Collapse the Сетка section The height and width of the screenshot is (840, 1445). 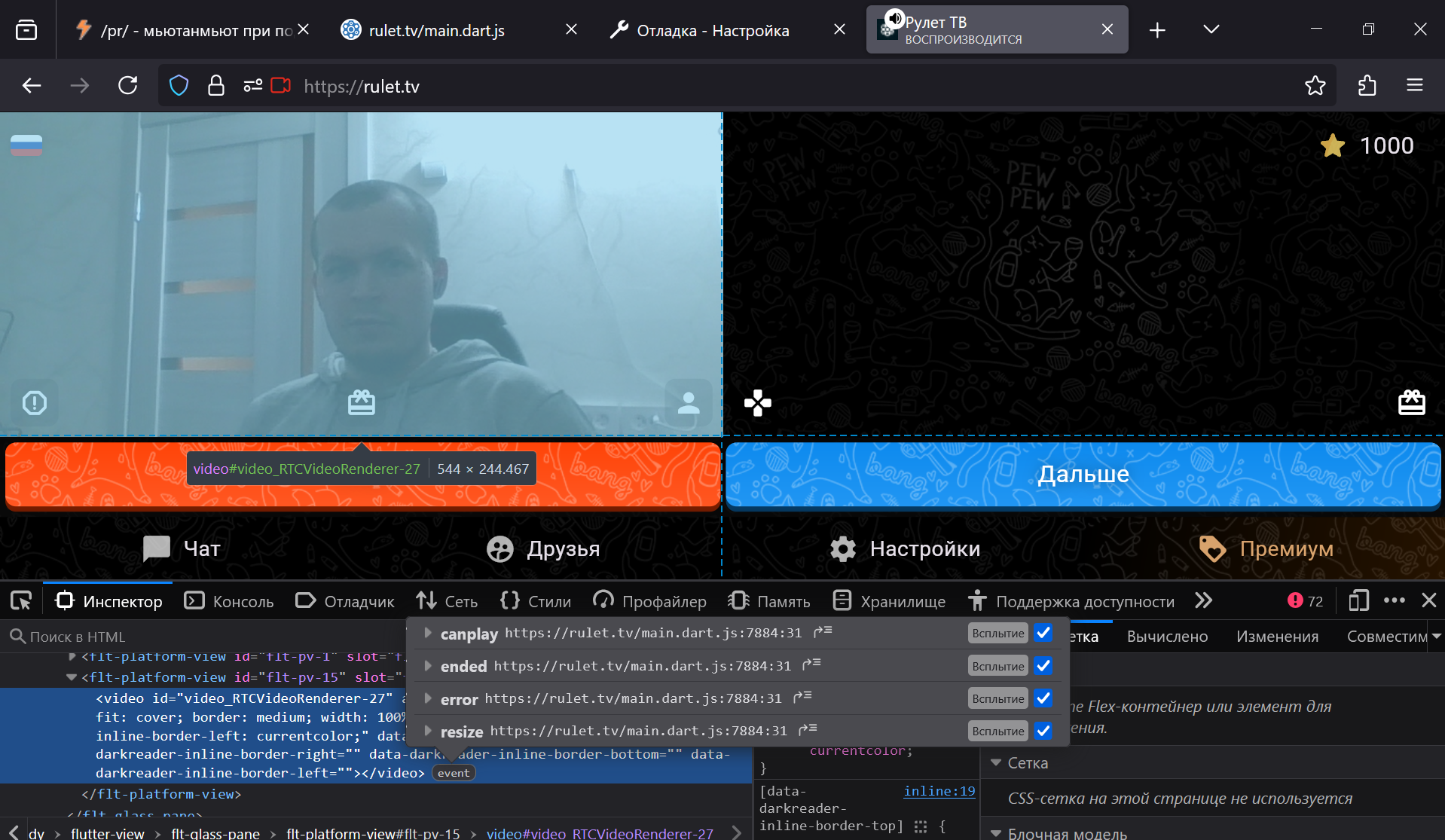[x=996, y=763]
